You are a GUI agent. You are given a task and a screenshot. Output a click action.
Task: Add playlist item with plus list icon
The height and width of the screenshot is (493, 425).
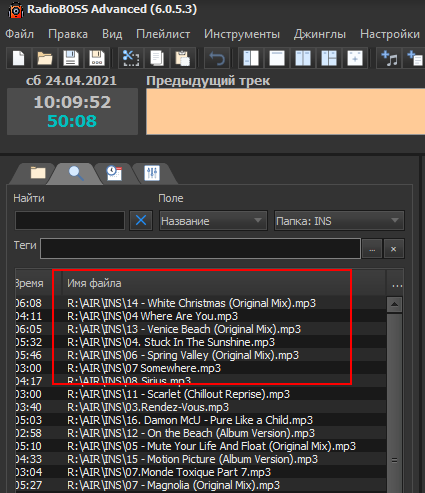click(414, 58)
